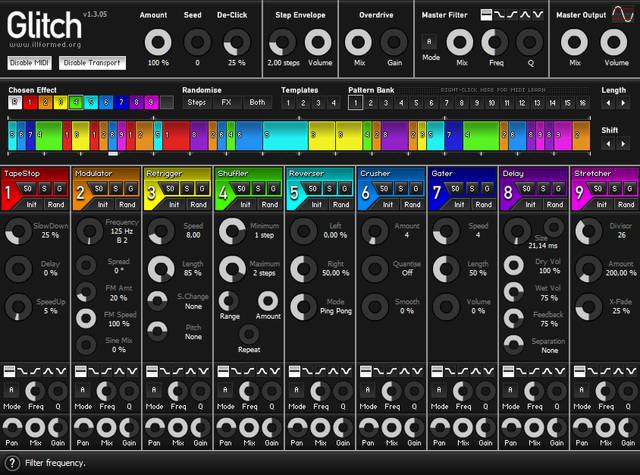
Task: Click the TapeStop number 1 badge
Action: pos(8,192)
